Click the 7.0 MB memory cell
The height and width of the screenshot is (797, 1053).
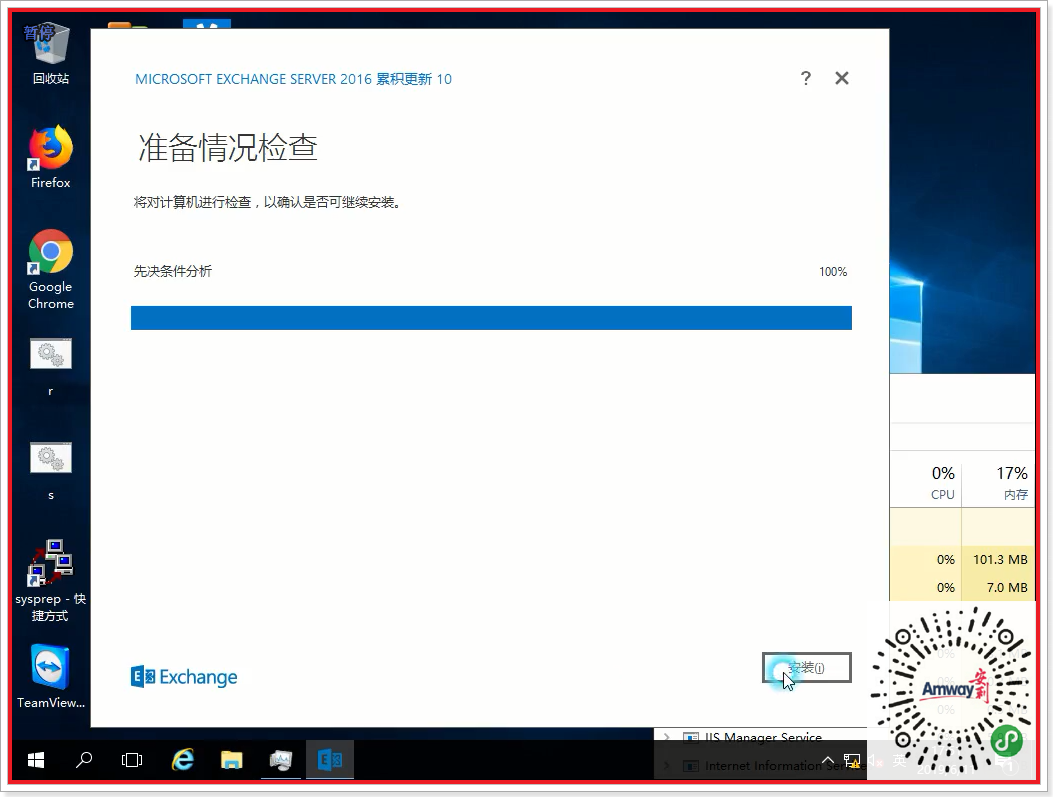pyautogui.click(x=1007, y=588)
